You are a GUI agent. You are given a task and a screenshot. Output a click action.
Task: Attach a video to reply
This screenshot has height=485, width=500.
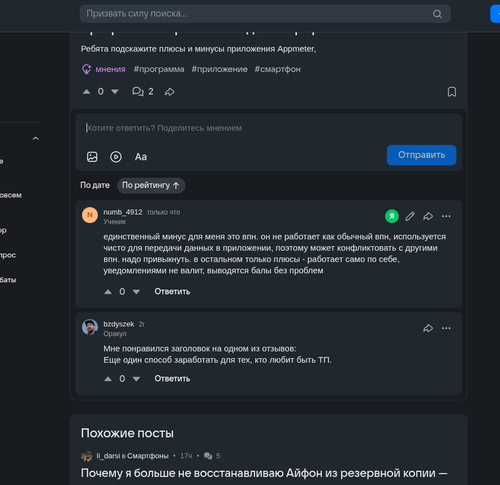pos(116,157)
